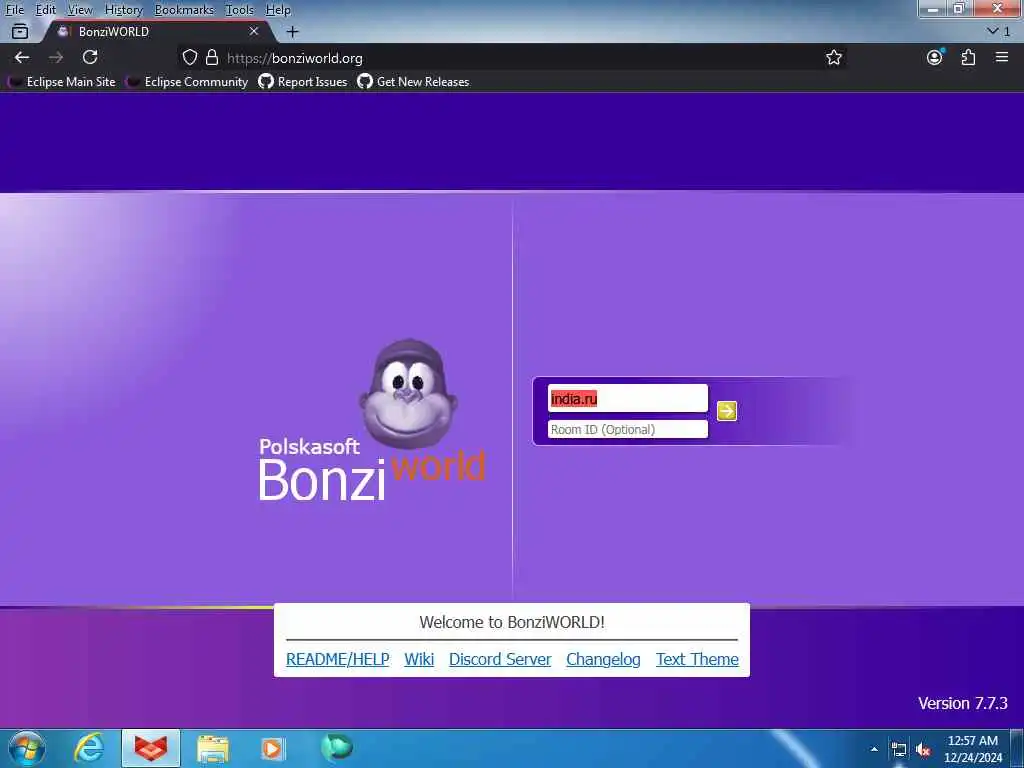Open the View menu
Image resolution: width=1024 pixels, height=768 pixels.
(80, 10)
